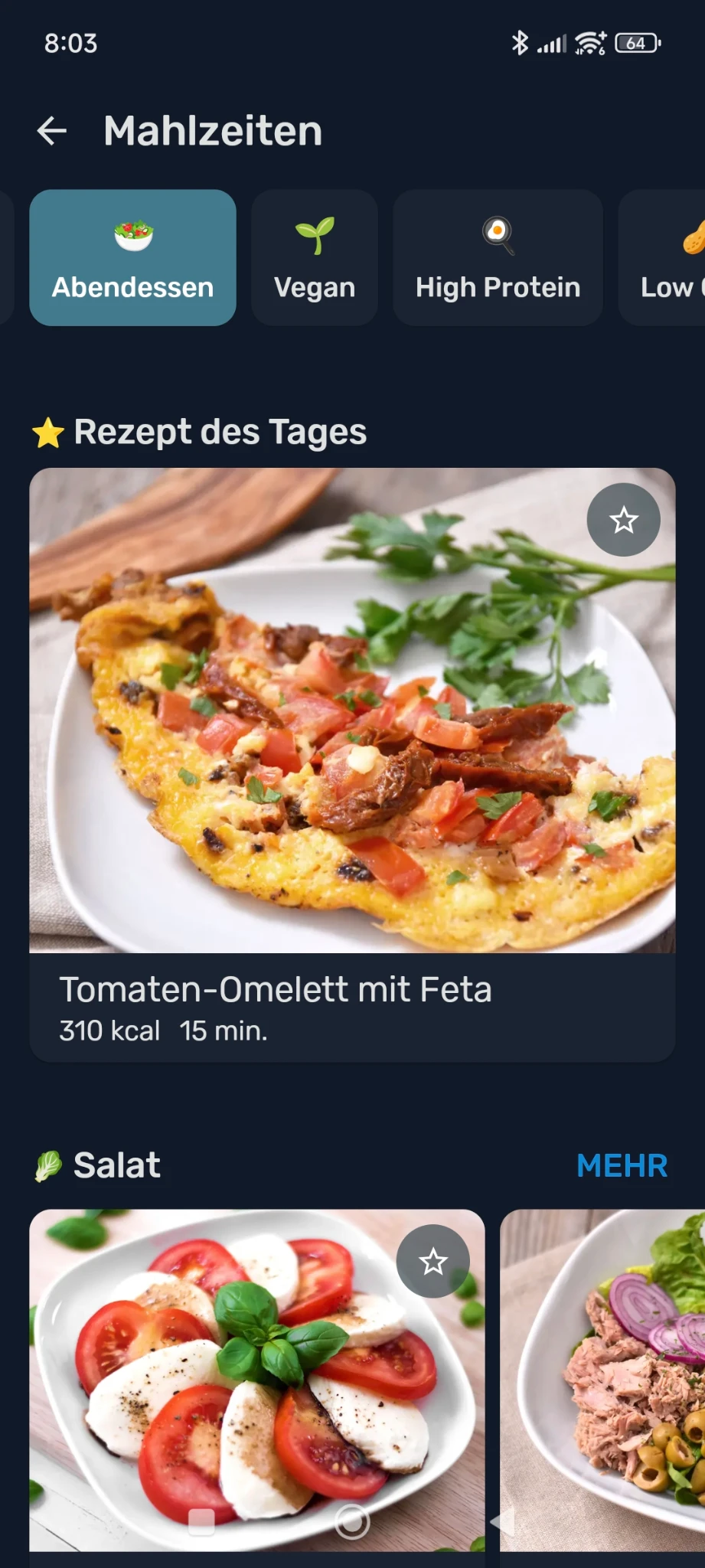Tap the fried egg icon above High Protein
This screenshot has width=705, height=1568.
(498, 234)
